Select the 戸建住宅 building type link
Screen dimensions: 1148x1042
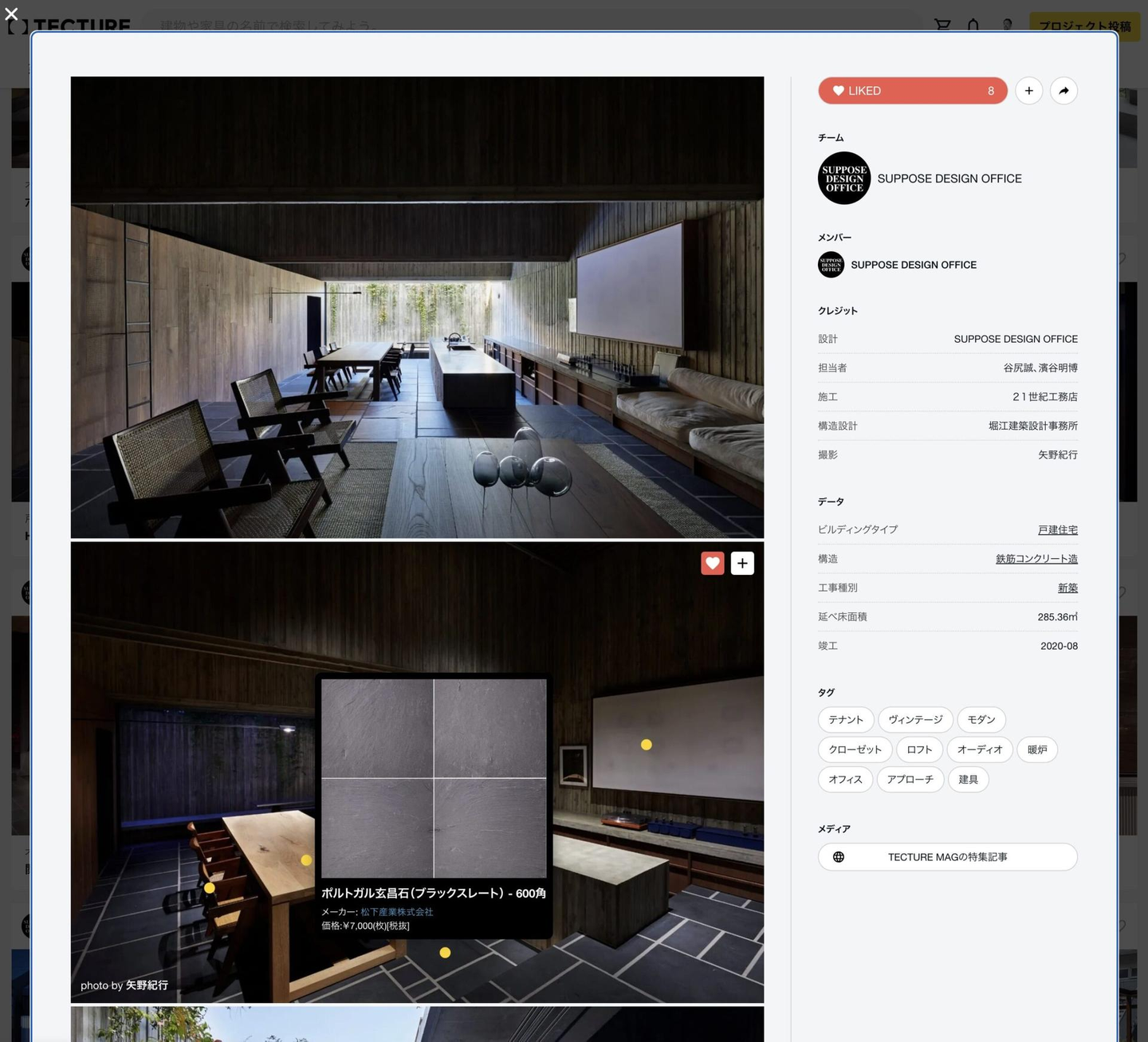click(x=1057, y=530)
